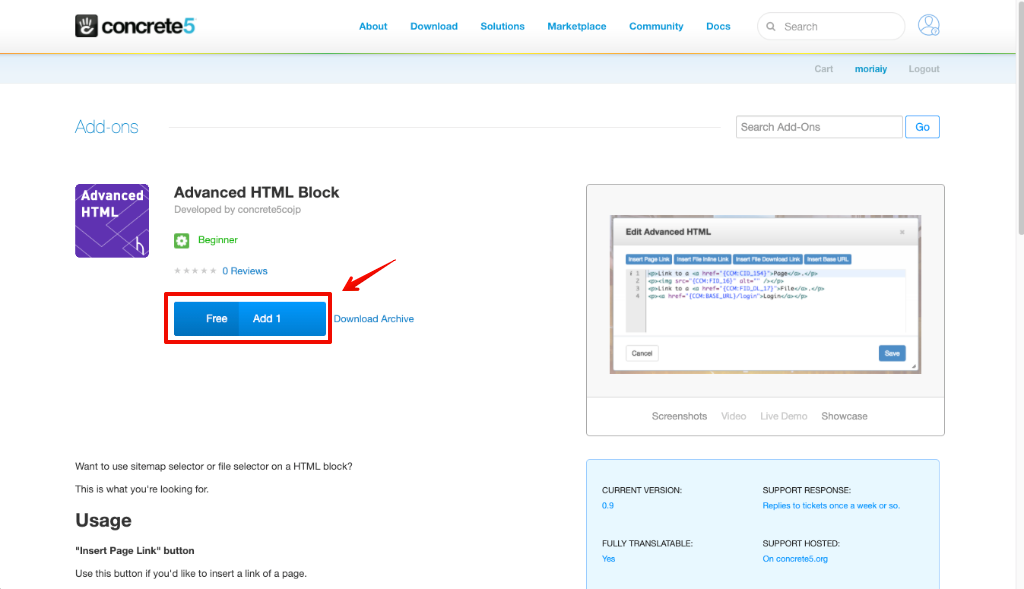Focus the Search Add-Ons field
1024x589 pixels.
coord(819,127)
